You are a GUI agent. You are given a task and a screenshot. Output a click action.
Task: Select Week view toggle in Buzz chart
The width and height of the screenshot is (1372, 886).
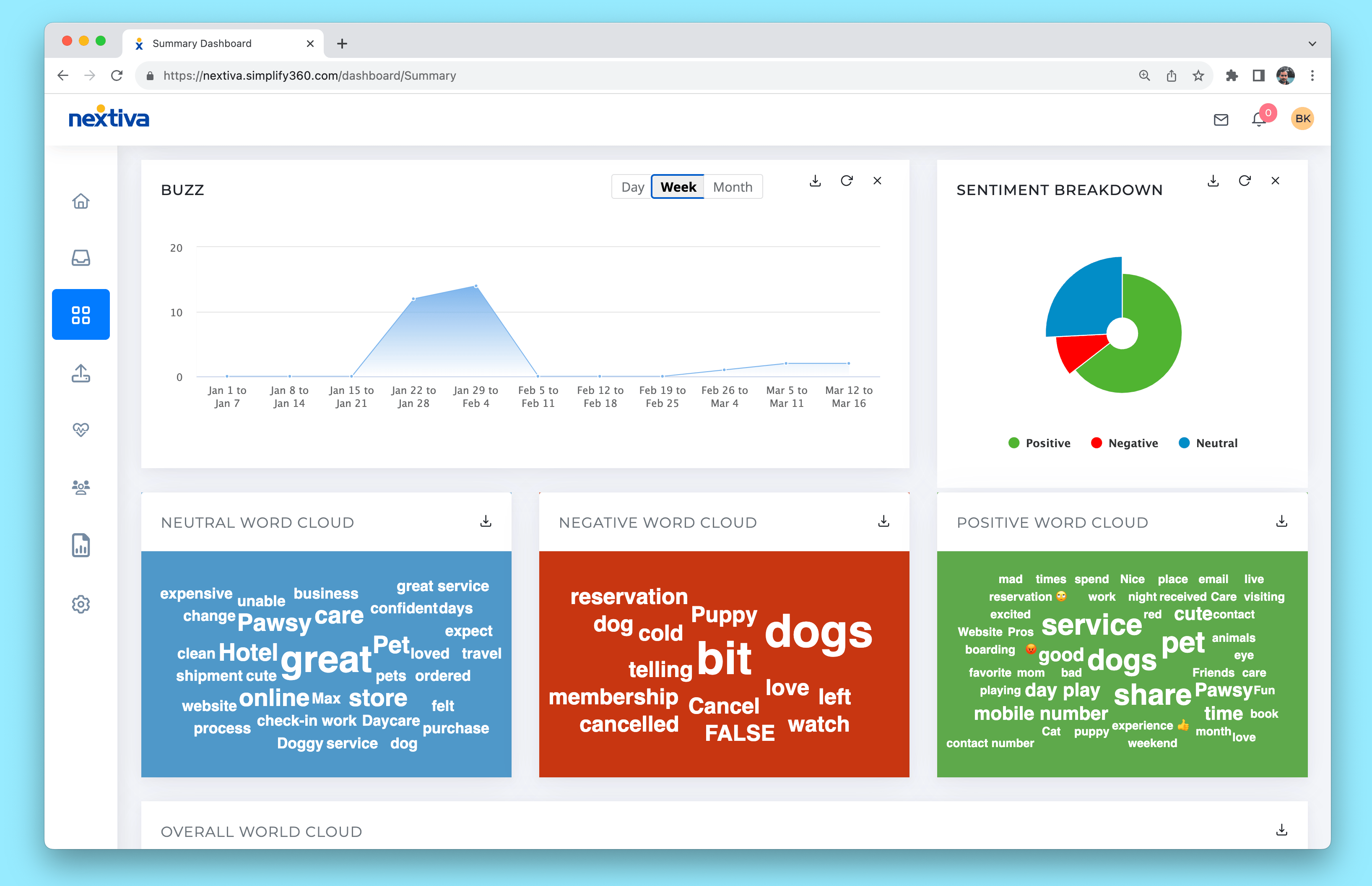pos(677,187)
